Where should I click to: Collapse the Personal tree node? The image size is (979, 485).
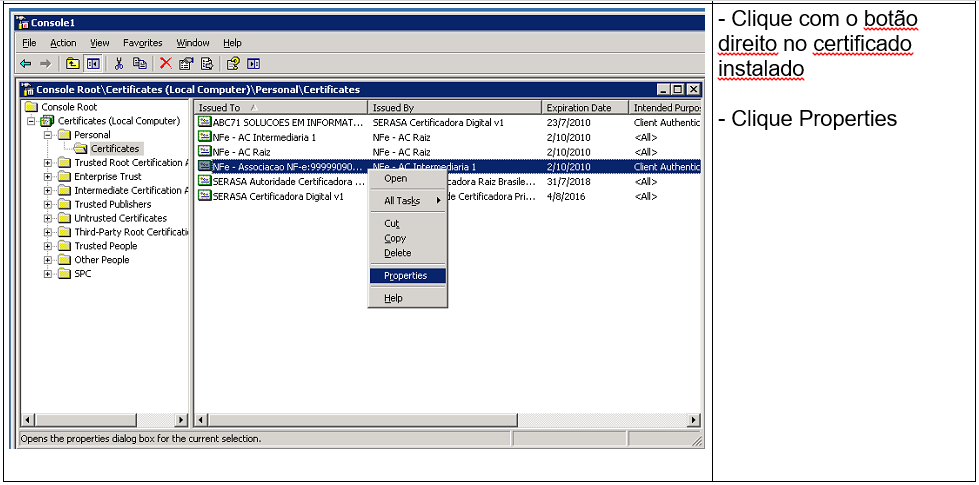pos(47,135)
